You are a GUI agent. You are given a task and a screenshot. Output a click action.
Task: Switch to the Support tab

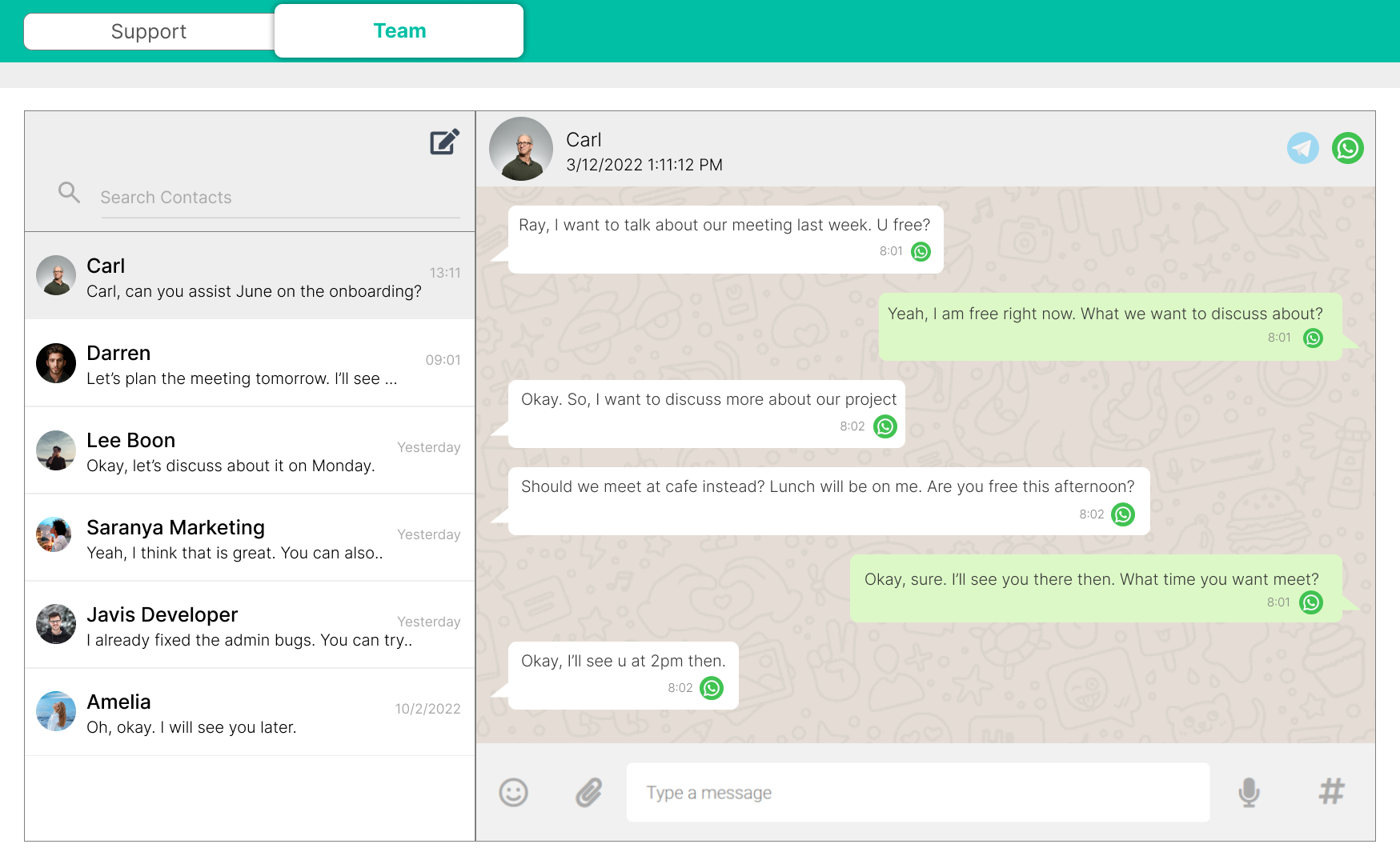[149, 31]
